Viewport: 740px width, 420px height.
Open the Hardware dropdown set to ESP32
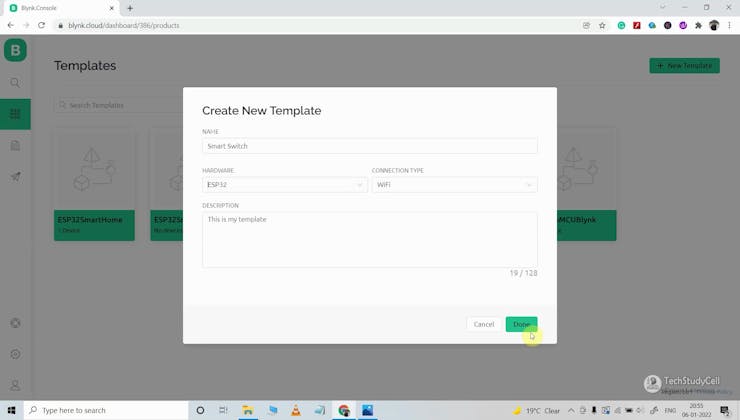click(285, 185)
